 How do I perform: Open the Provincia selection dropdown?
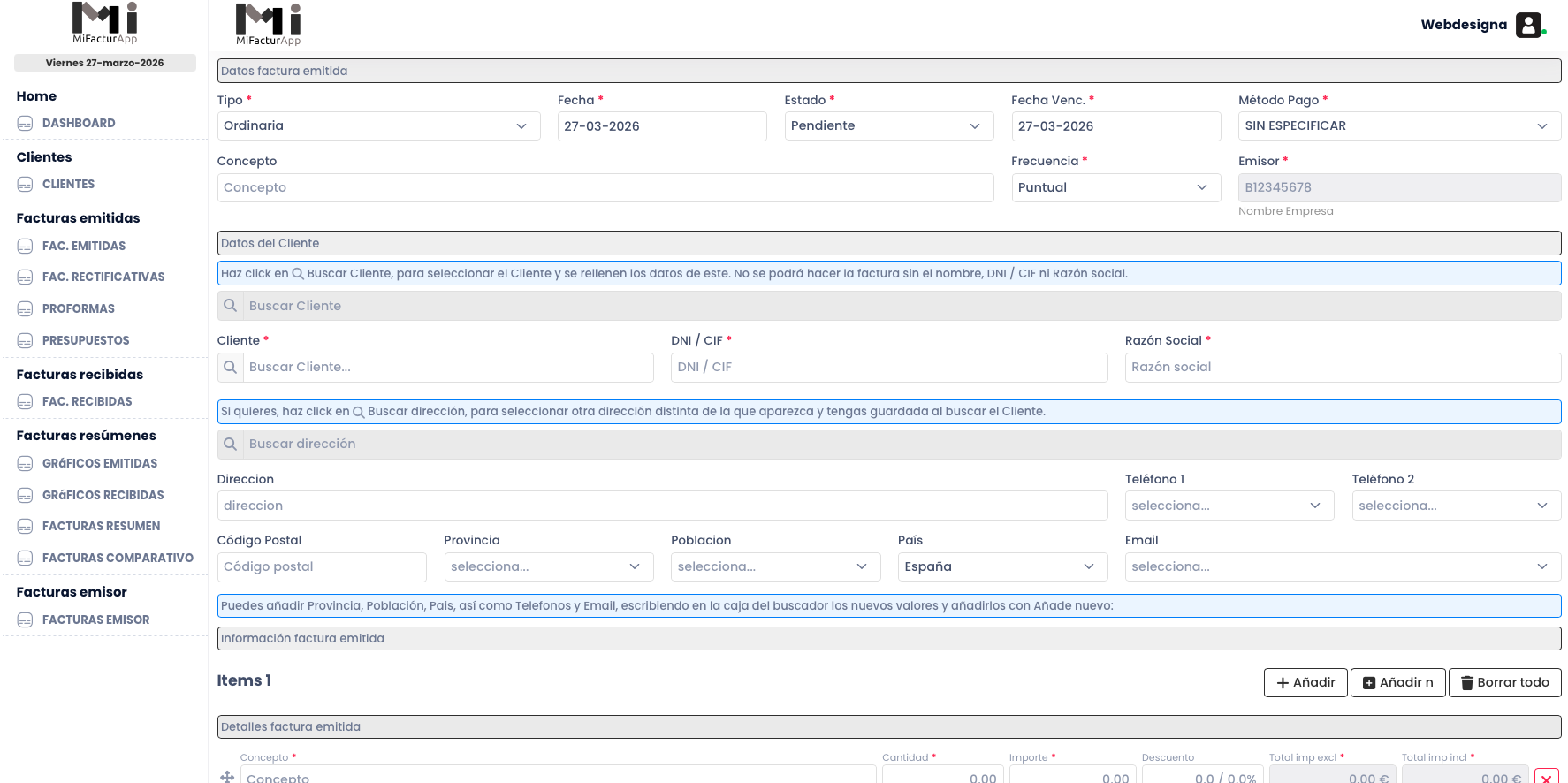(548, 567)
